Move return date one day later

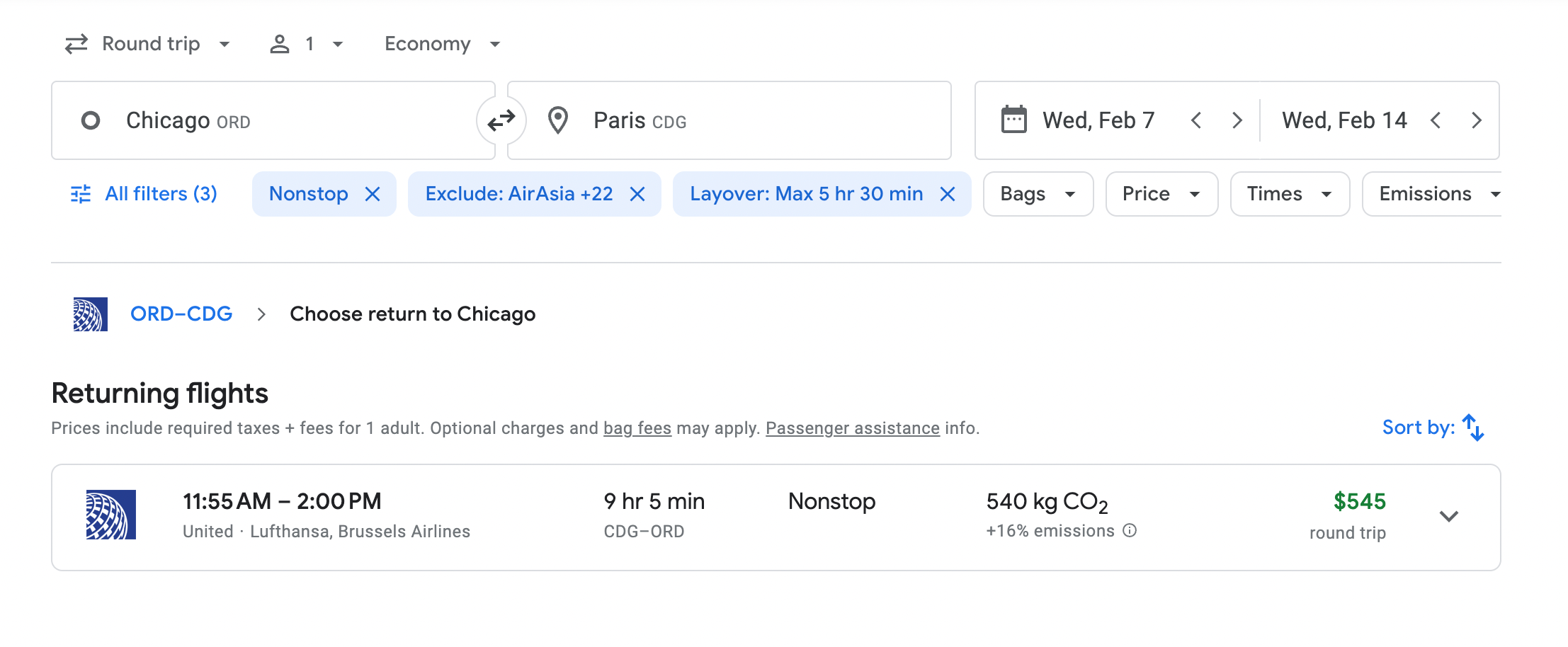click(x=1476, y=120)
